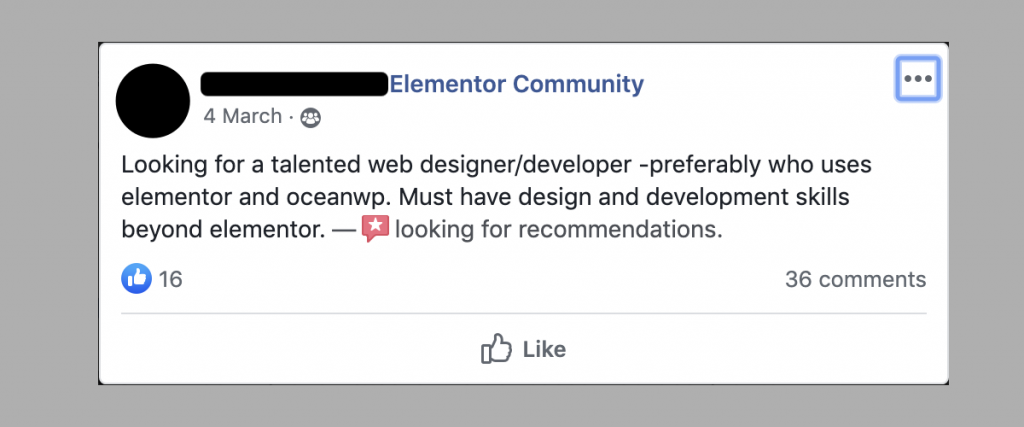Open the Elementor Community group link
The width and height of the screenshot is (1024, 427).
pyautogui.click(x=516, y=84)
